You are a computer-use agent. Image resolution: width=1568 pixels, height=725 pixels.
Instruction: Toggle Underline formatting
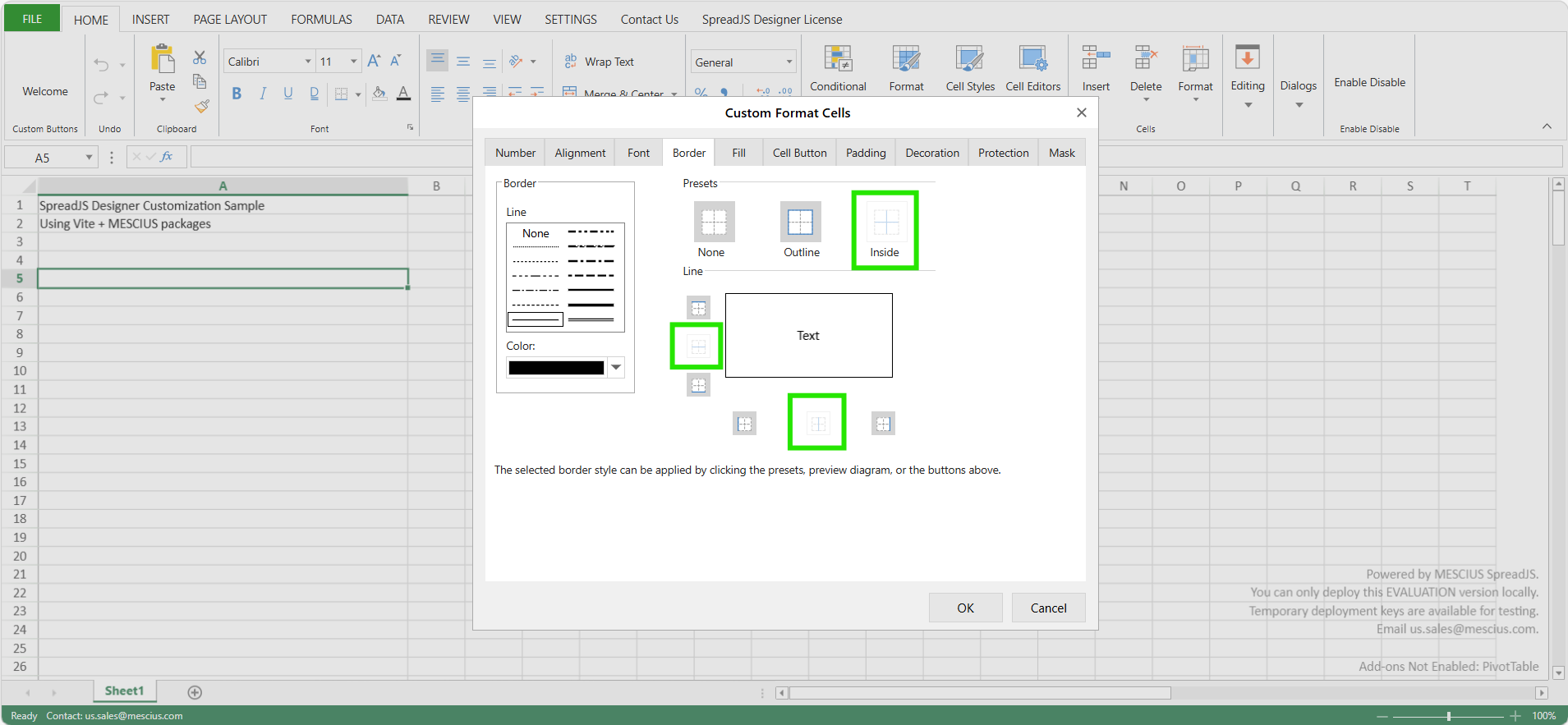[288, 94]
